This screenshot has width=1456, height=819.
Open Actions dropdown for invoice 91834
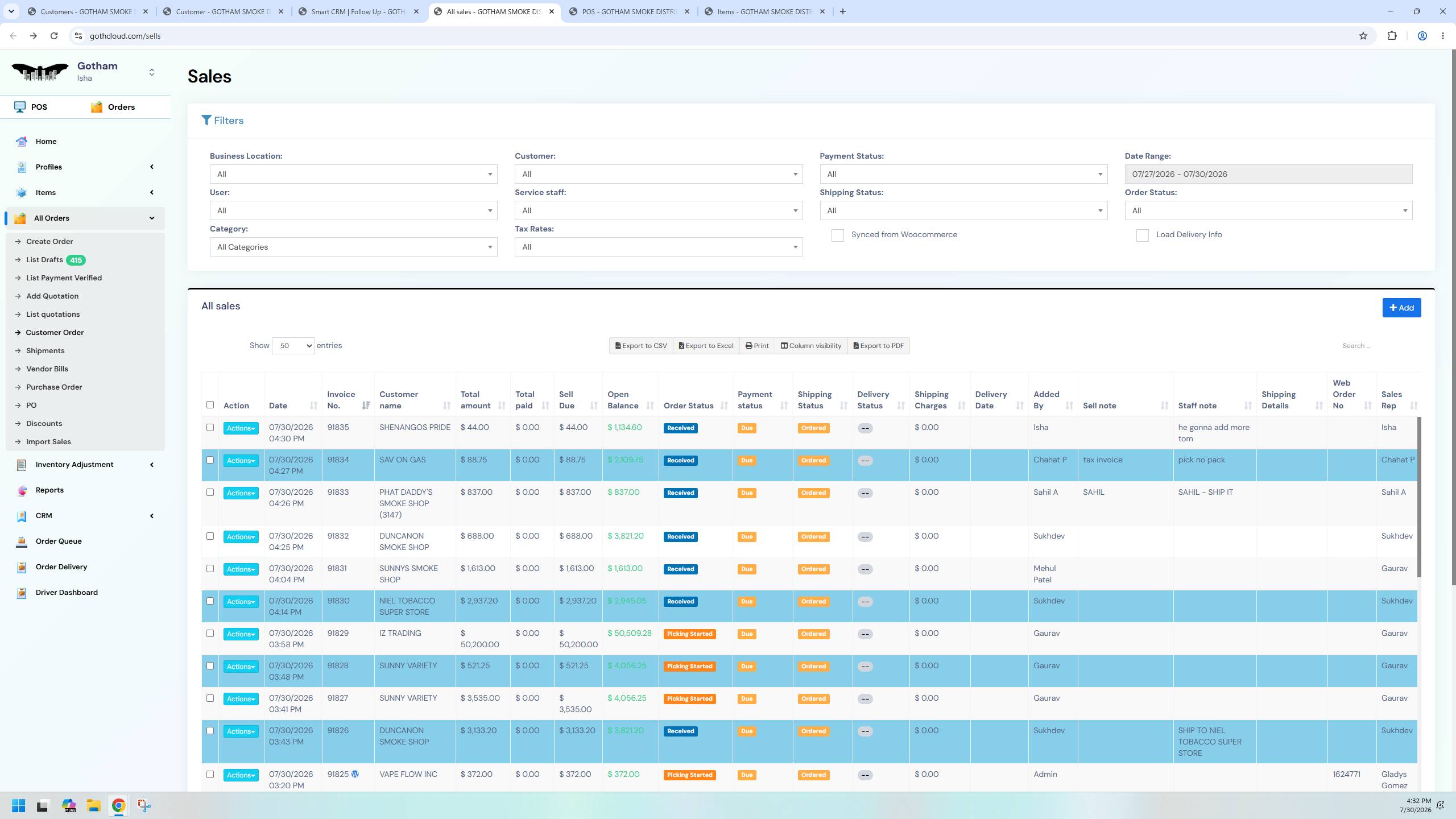point(241,461)
